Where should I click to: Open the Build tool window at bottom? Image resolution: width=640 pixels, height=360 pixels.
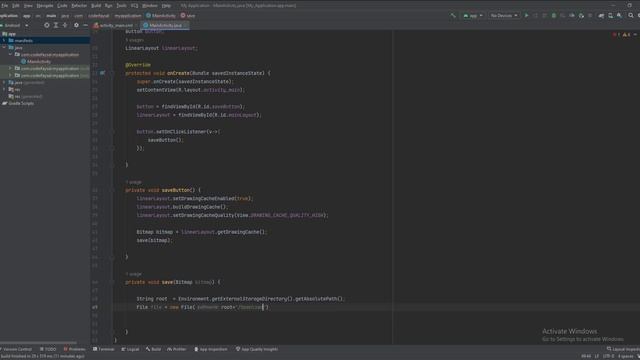(153, 349)
